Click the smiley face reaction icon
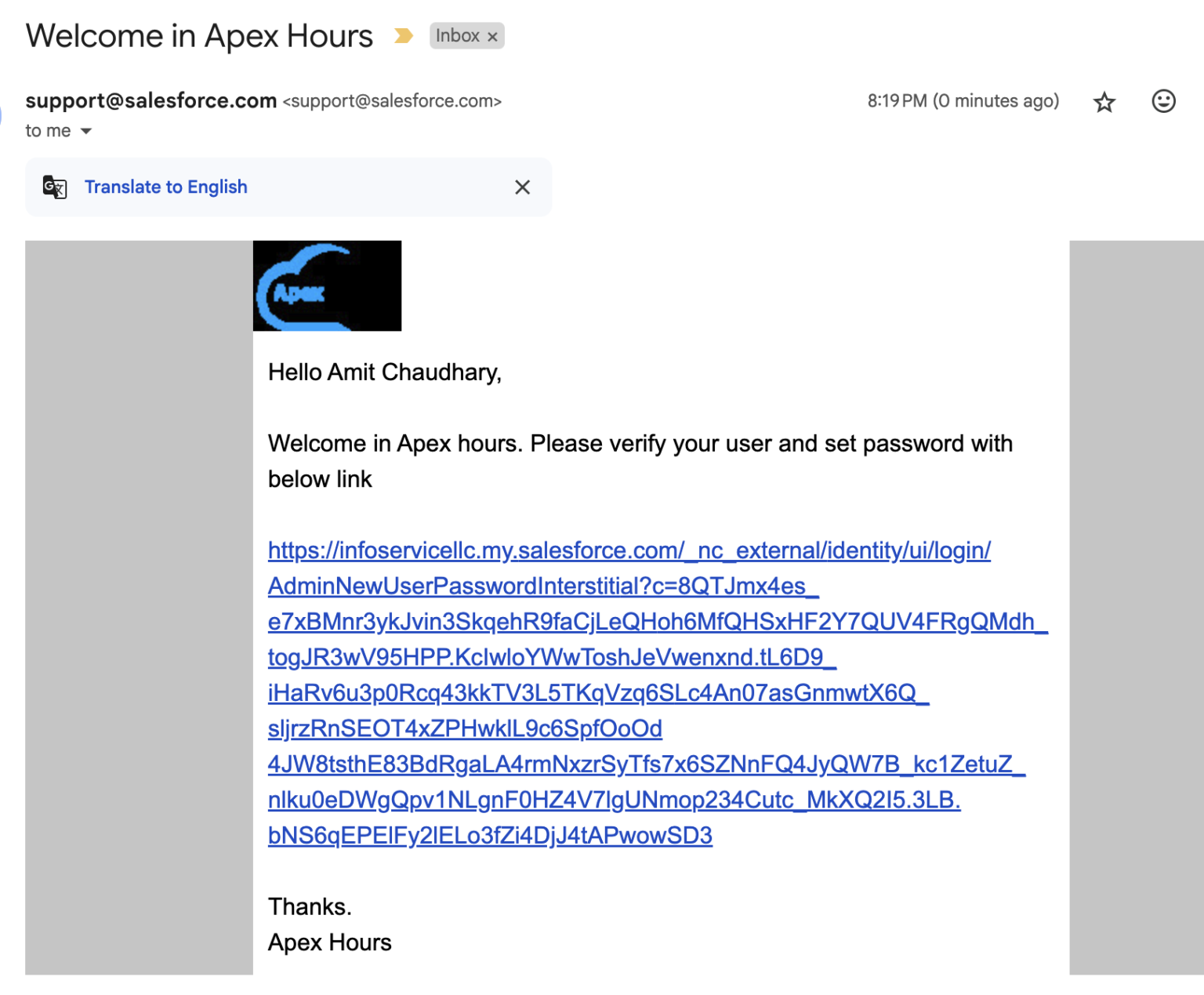The image size is (1204, 995). tap(1163, 102)
